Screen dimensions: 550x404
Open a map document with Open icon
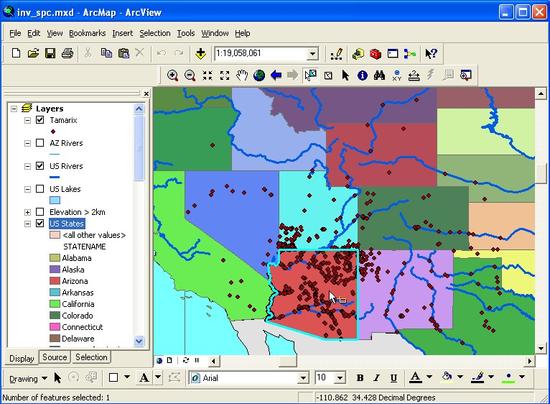(33, 53)
